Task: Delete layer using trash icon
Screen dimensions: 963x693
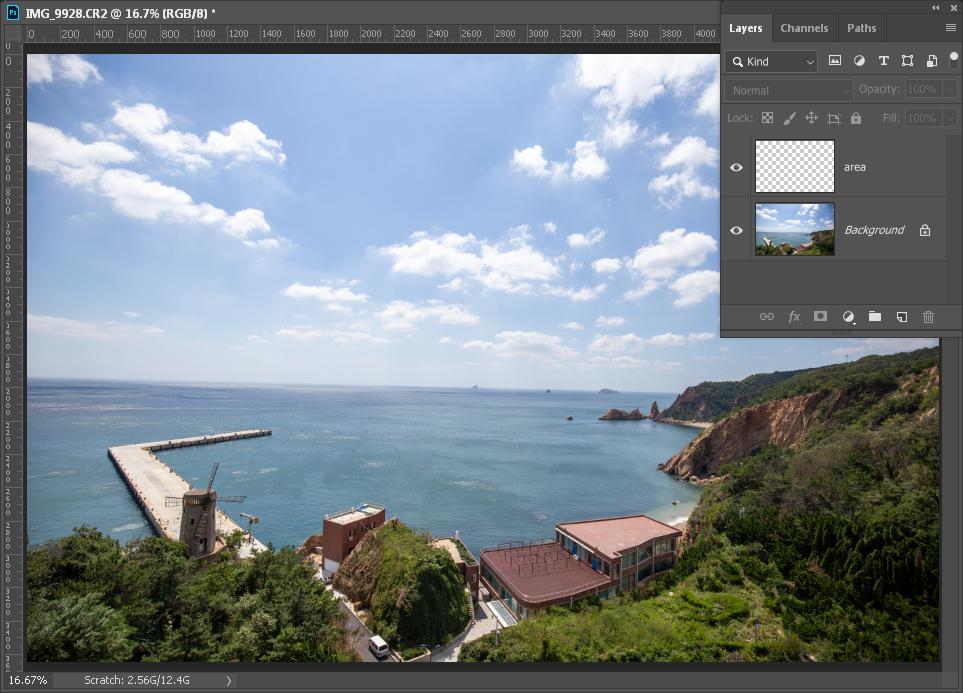Action: click(928, 317)
